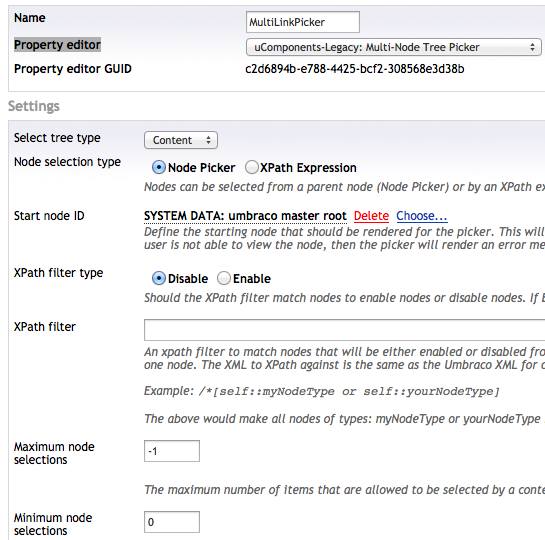Click the Settings section heading
Screen dimensions: 545x540
[34, 106]
